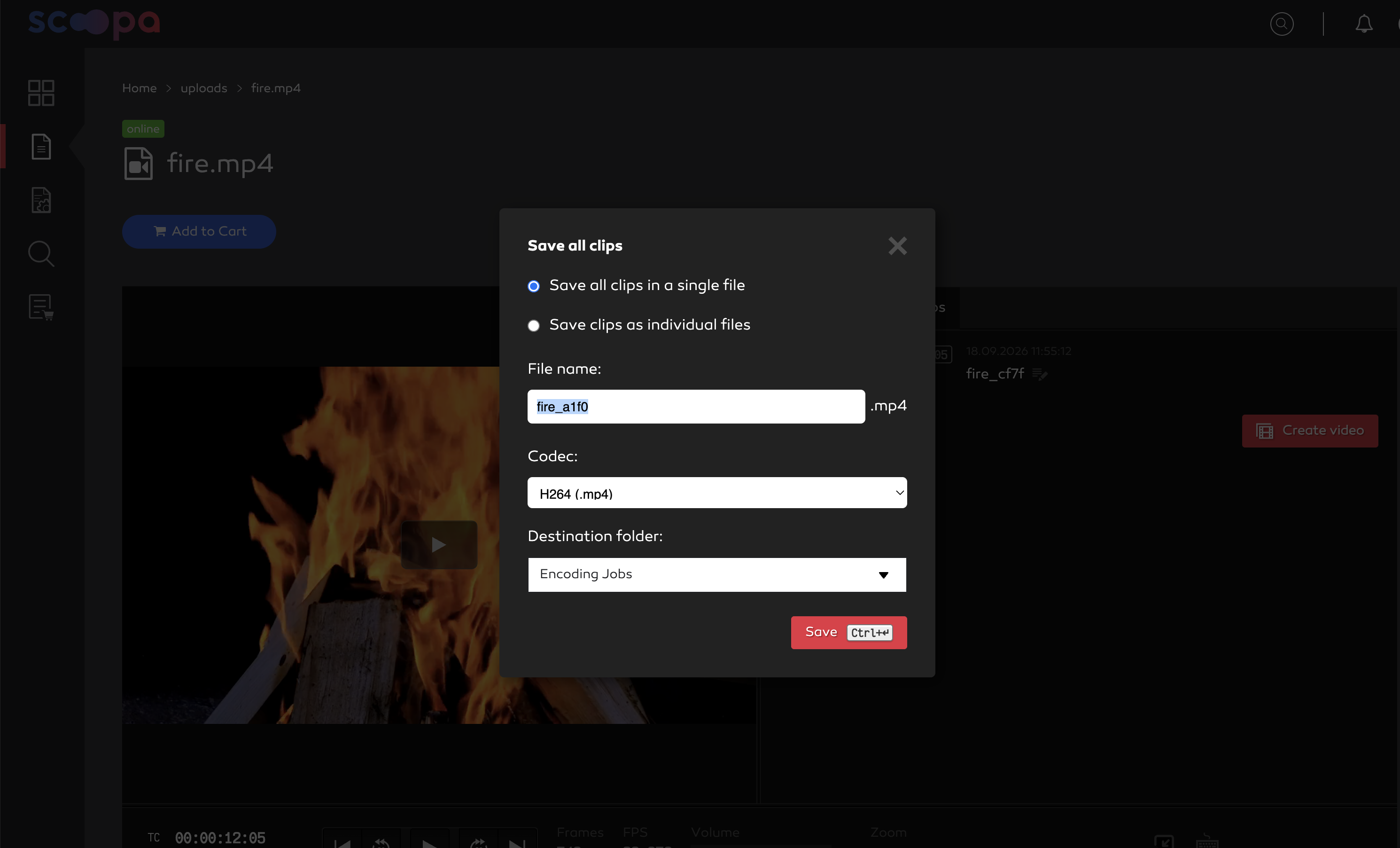1400x848 pixels.
Task: Open the puzzle document icon in sidebar
Action: pos(41,200)
